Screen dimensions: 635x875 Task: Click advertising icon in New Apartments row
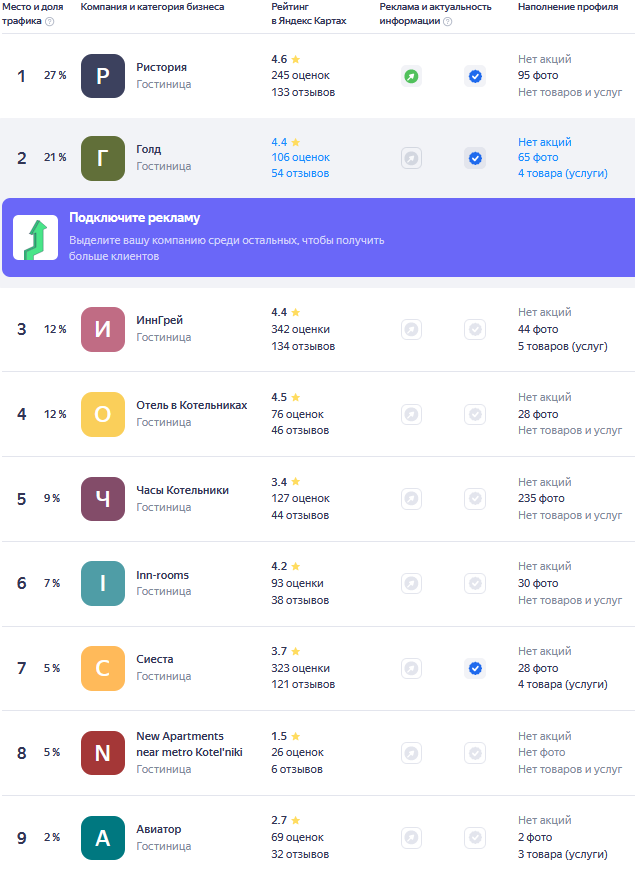pos(411,753)
